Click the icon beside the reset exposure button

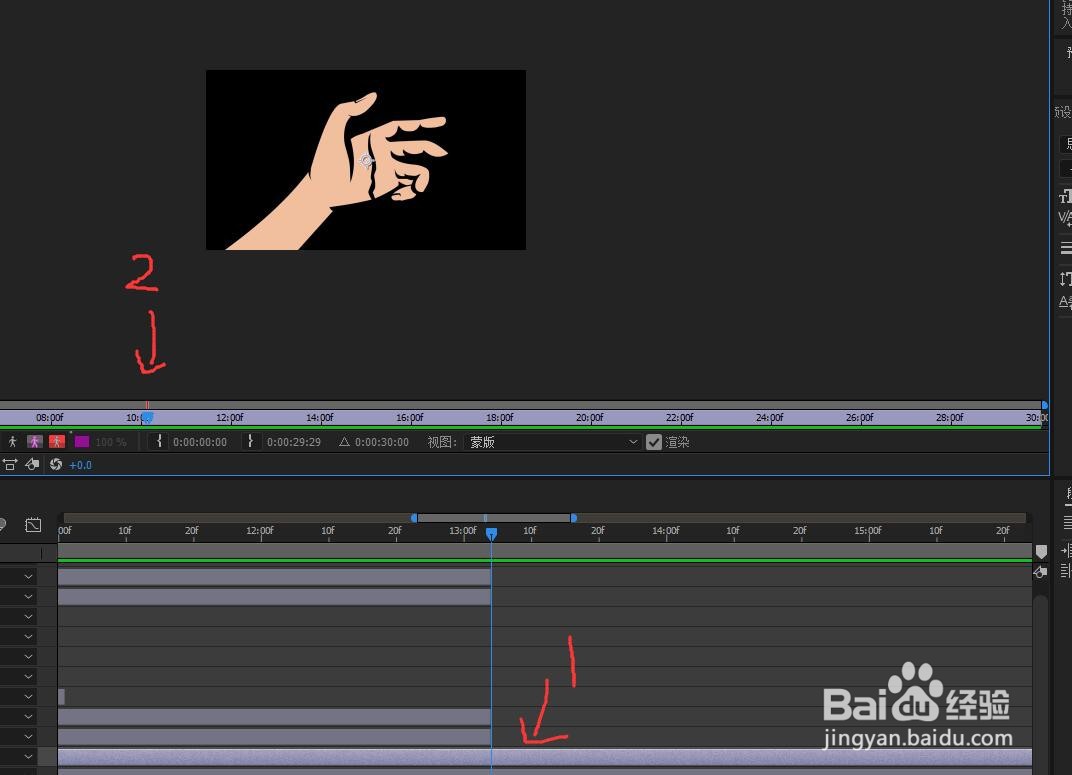coord(32,465)
